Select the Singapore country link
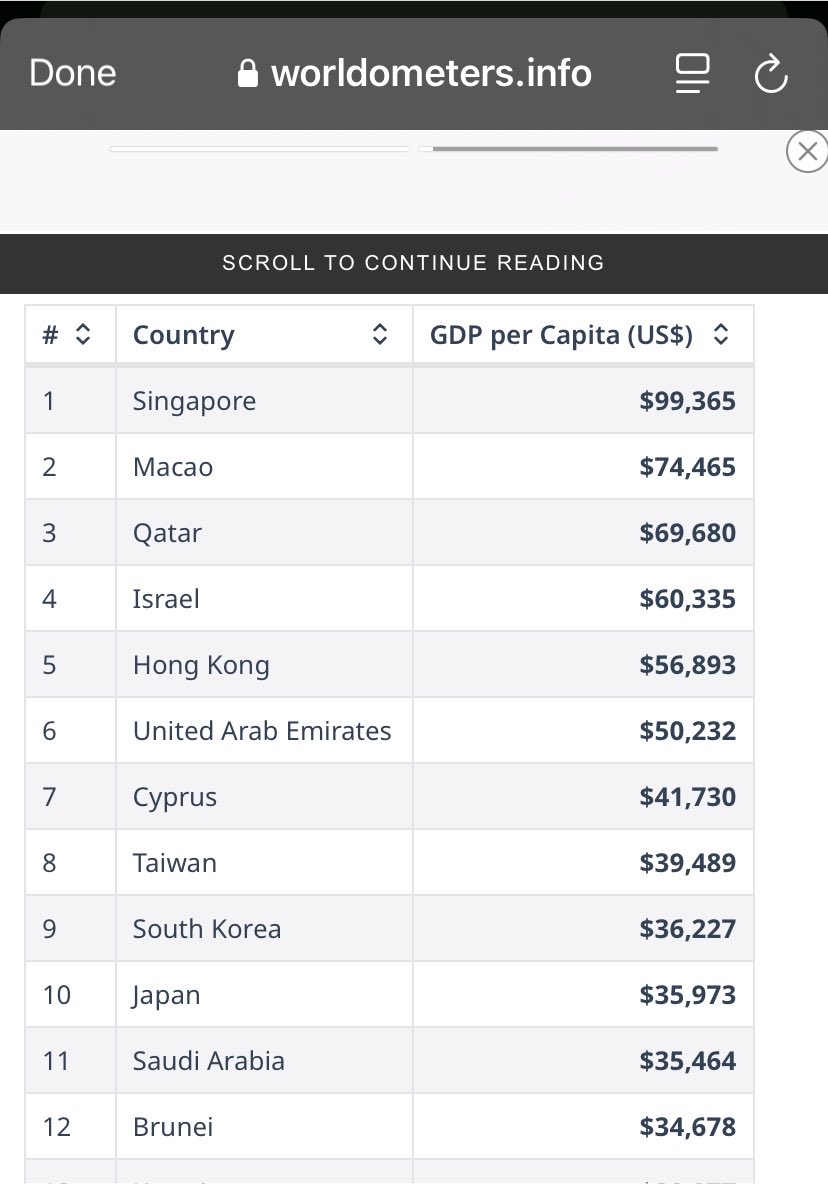Image resolution: width=828 pixels, height=1184 pixels. coord(194,401)
